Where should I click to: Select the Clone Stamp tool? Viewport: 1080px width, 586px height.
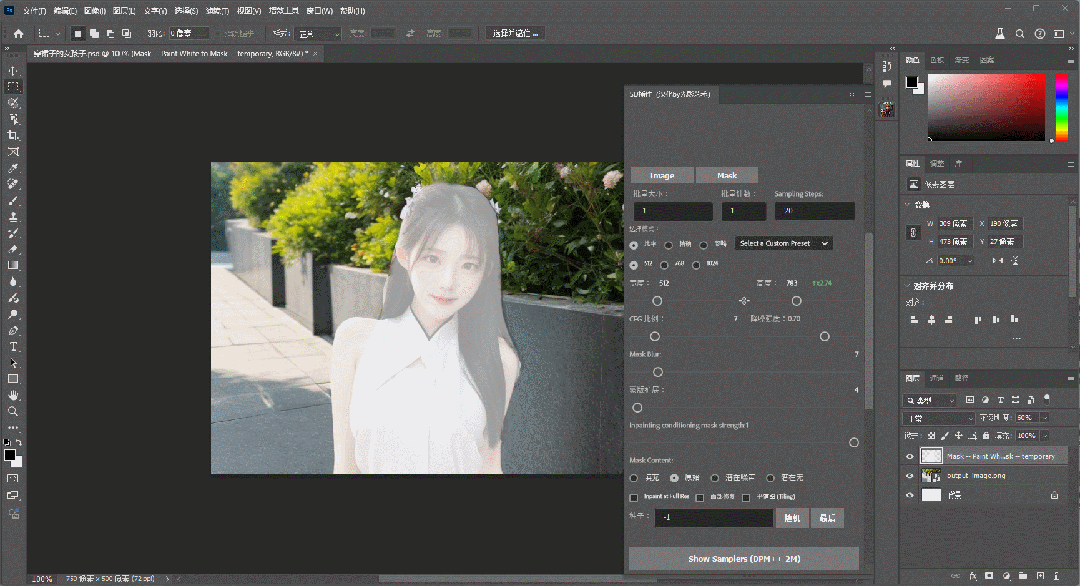tap(13, 218)
